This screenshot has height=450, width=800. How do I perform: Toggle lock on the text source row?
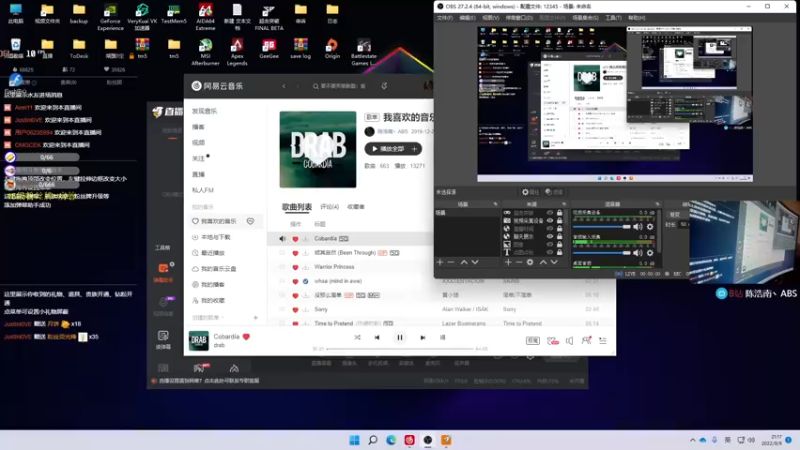[560, 252]
